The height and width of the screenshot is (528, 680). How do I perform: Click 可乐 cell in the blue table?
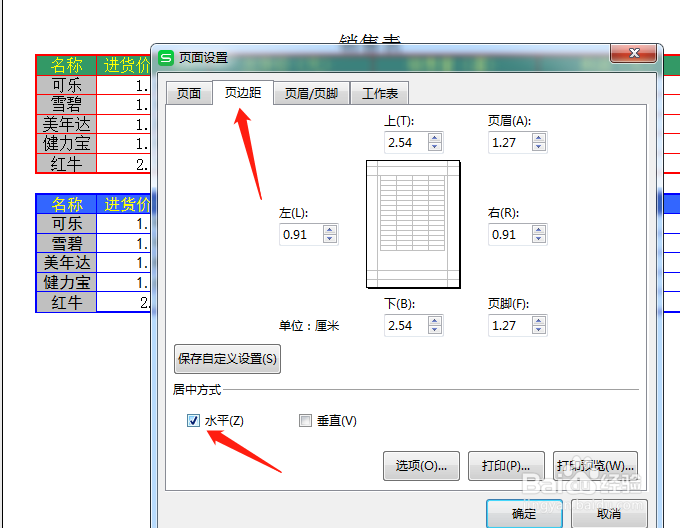coord(66,224)
